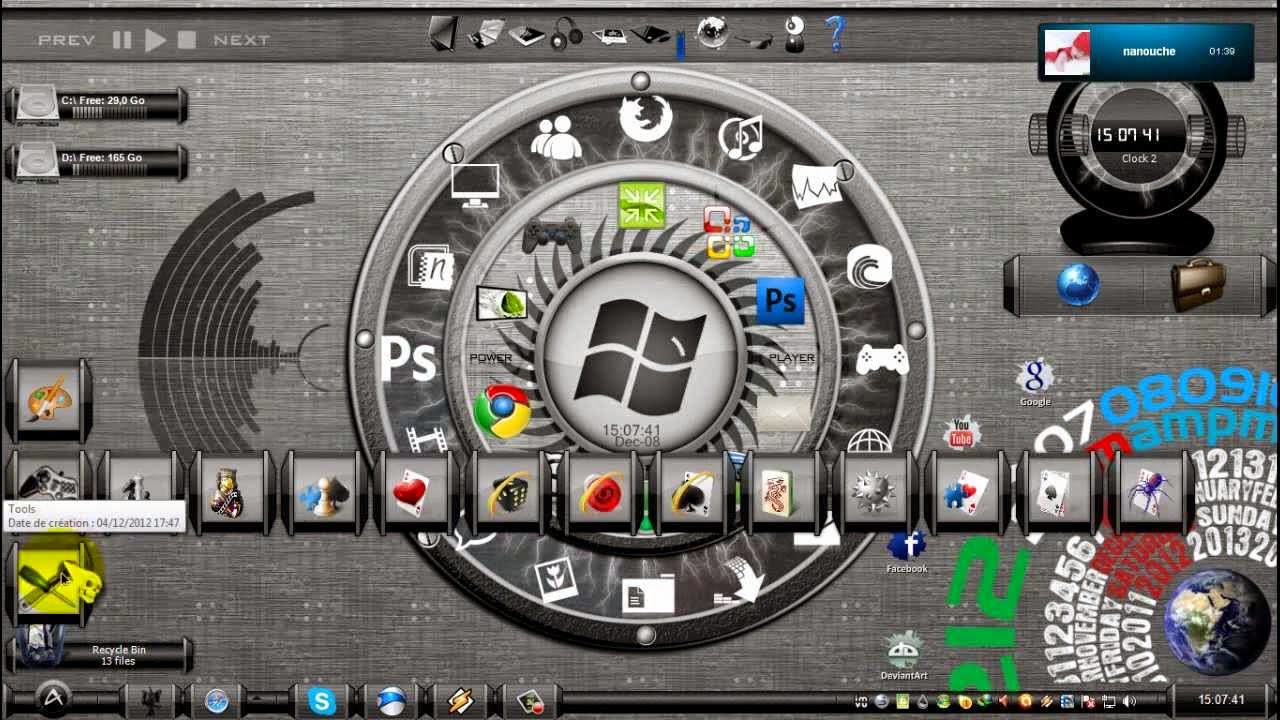The width and height of the screenshot is (1280, 720).
Task: Launch Spider Solitaire from games bar
Action: click(x=1147, y=492)
